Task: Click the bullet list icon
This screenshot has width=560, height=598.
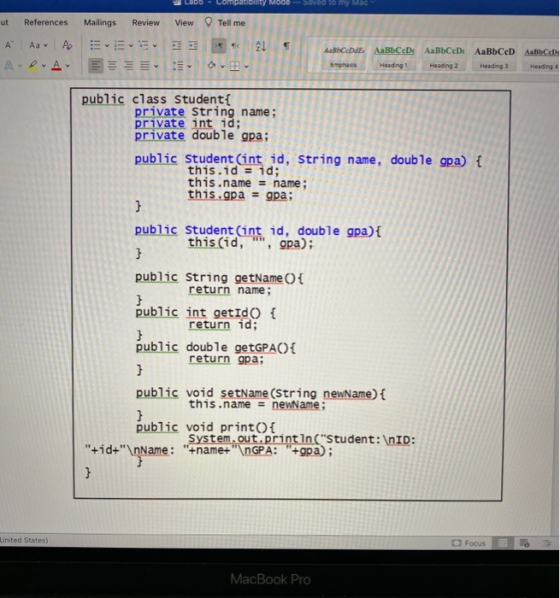Action: [95, 45]
